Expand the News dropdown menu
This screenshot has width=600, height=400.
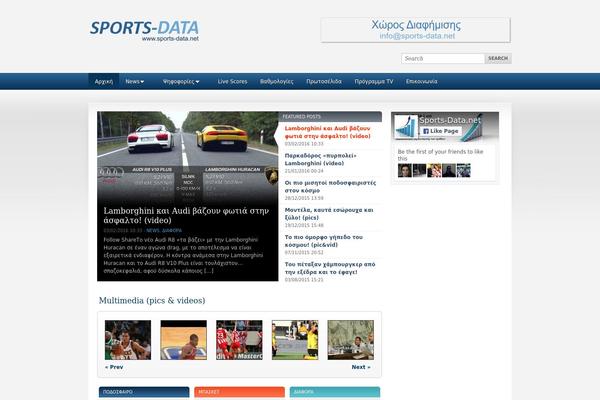pyautogui.click(x=135, y=82)
